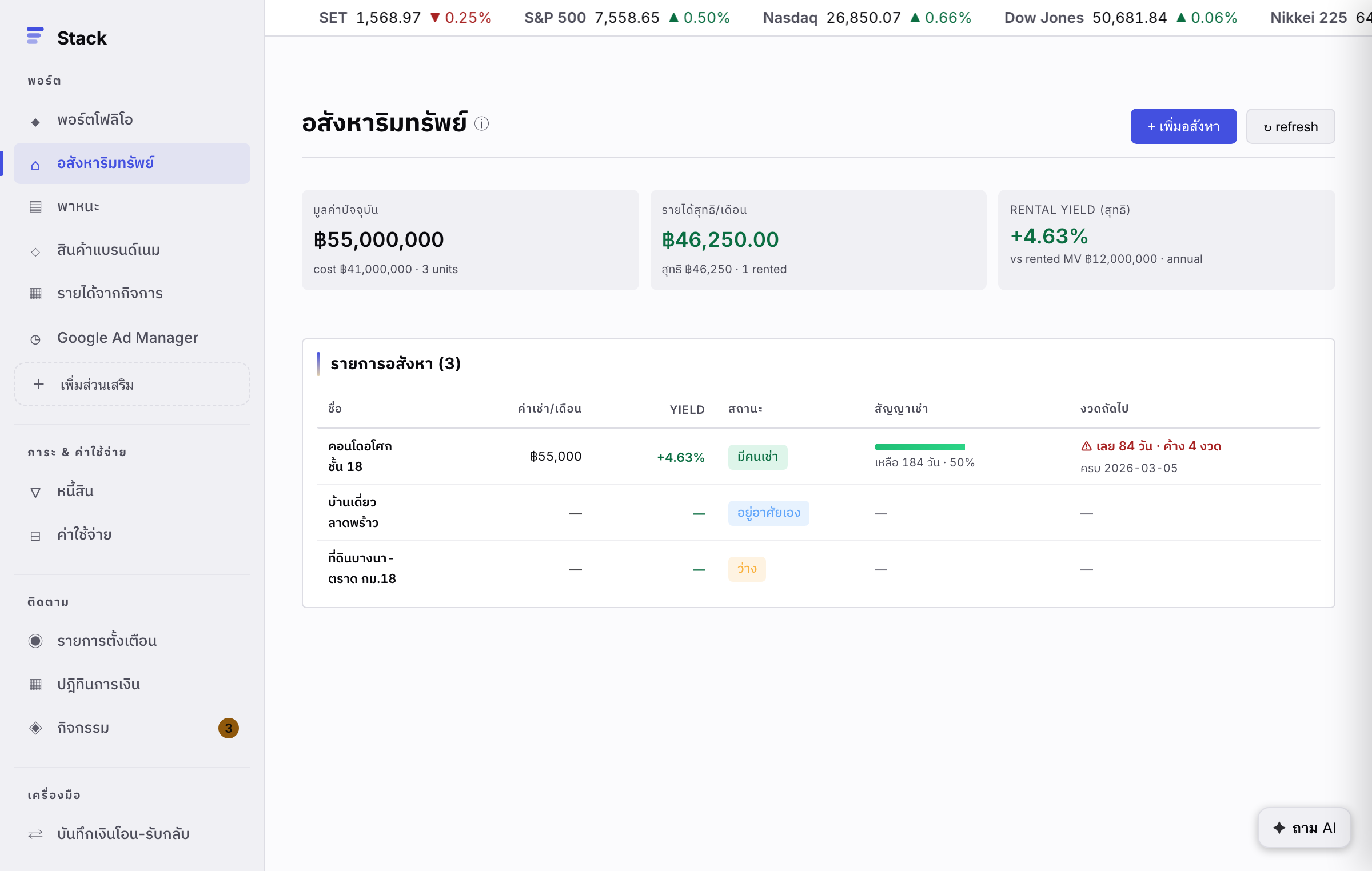
Task: Click the diamond icon beside กิจกรรม
Action: tap(35, 728)
